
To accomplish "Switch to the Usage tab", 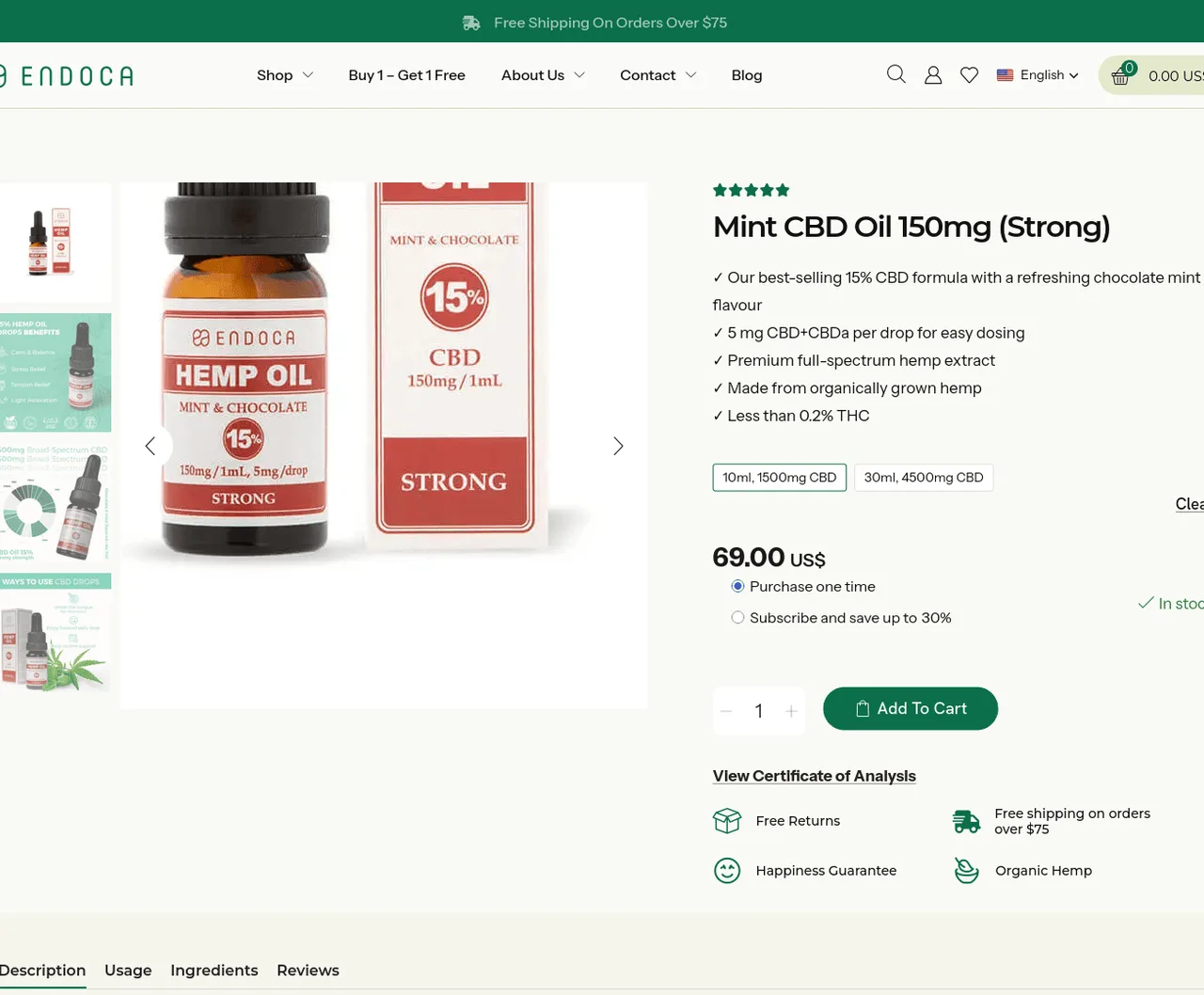I will (x=128, y=971).
